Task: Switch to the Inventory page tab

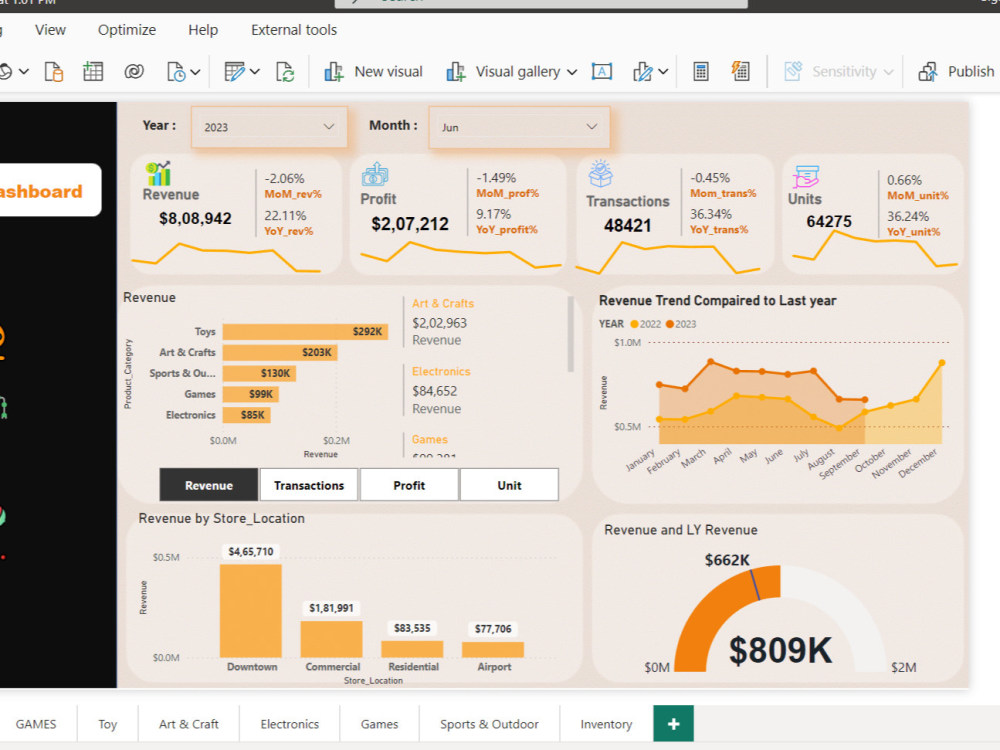Action: (606, 724)
